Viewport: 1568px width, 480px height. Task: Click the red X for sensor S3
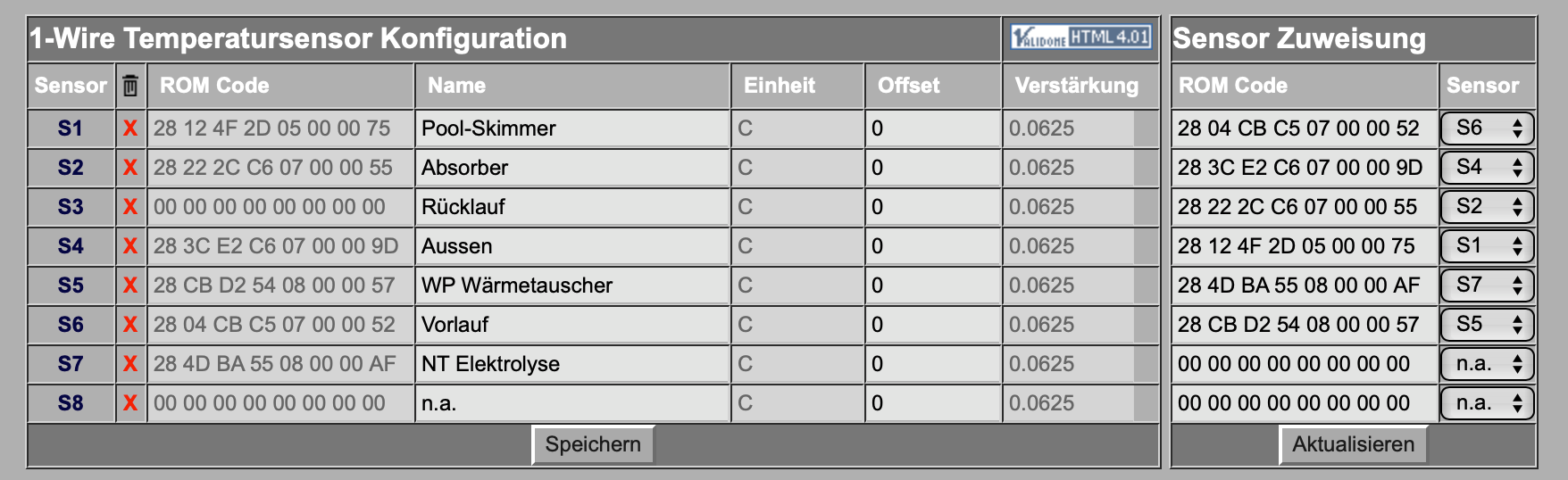click(x=130, y=207)
